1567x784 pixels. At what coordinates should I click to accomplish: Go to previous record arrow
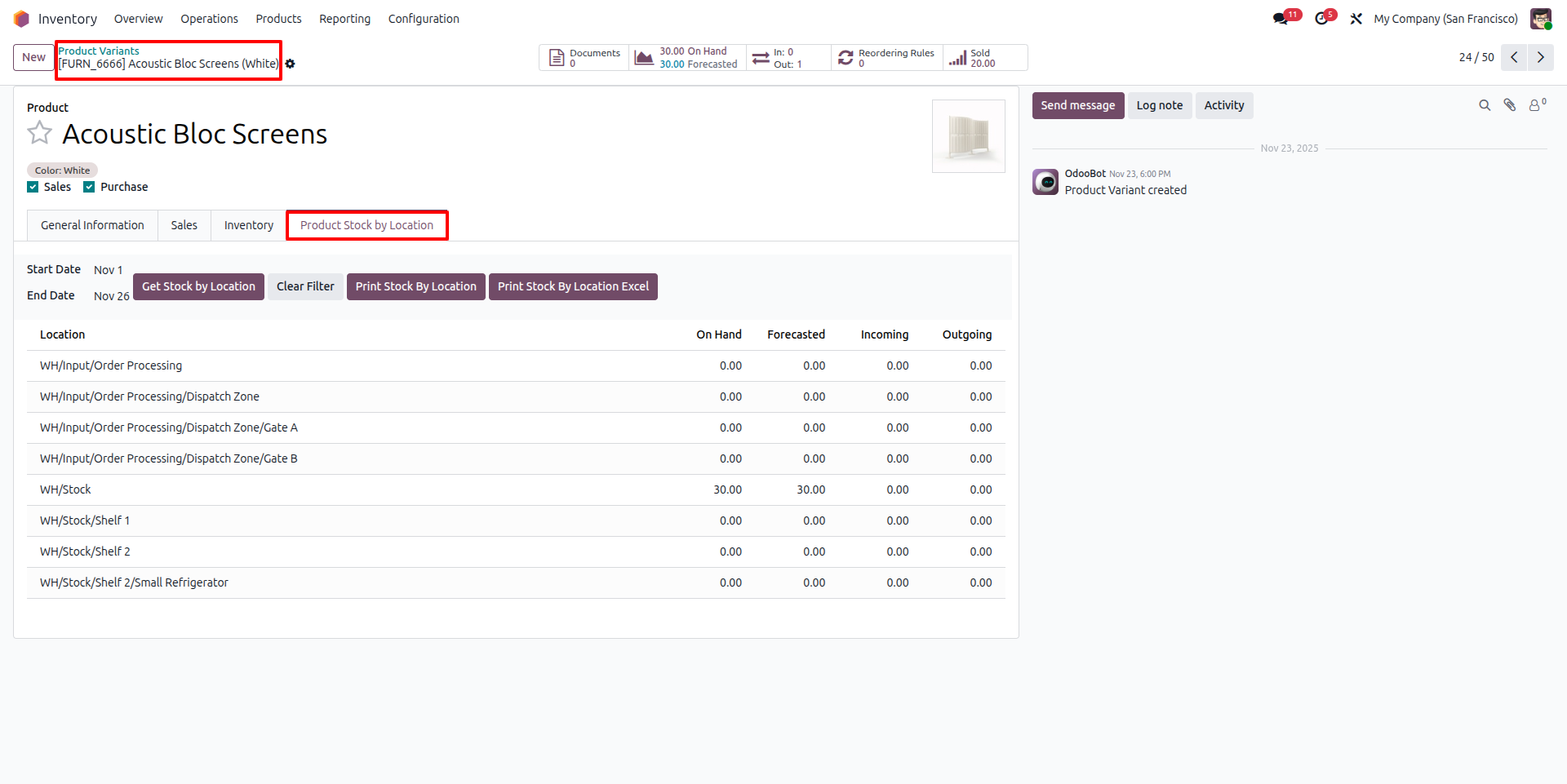tap(1514, 57)
